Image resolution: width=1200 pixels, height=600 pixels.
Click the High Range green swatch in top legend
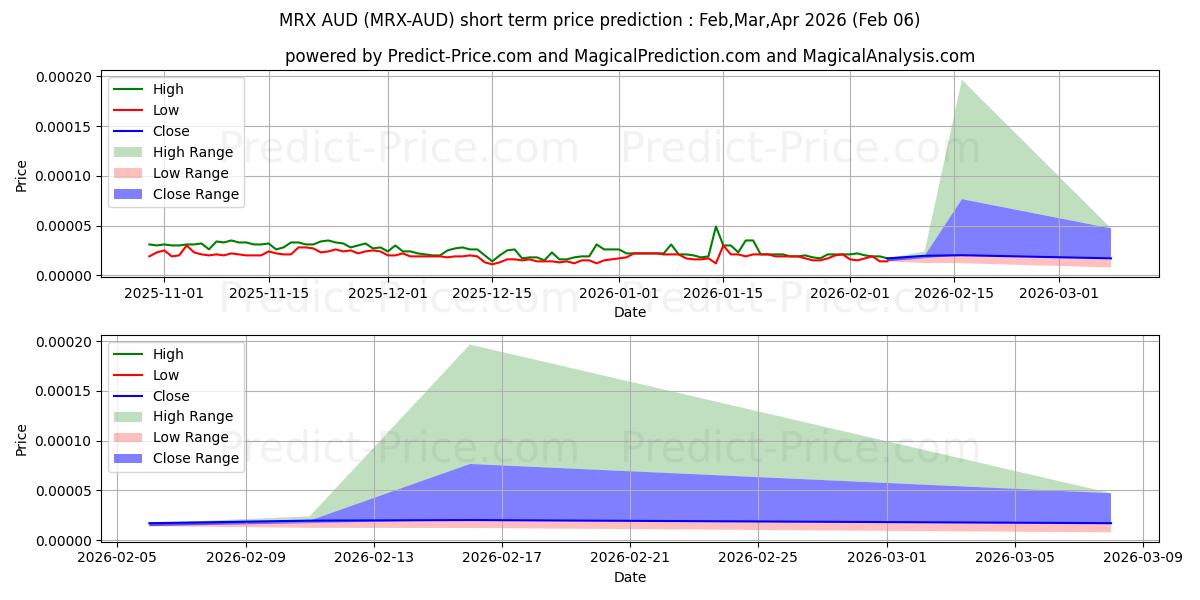pos(131,152)
